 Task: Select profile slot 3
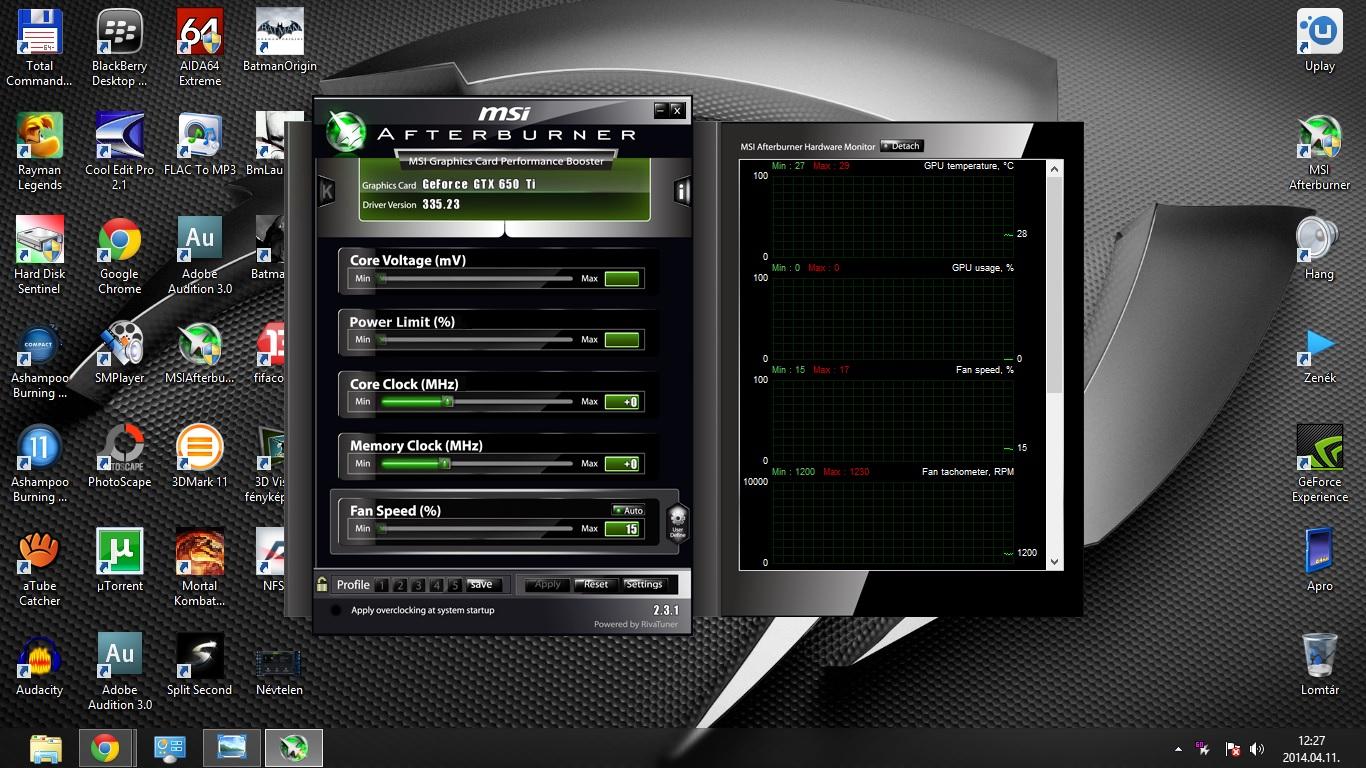[418, 585]
